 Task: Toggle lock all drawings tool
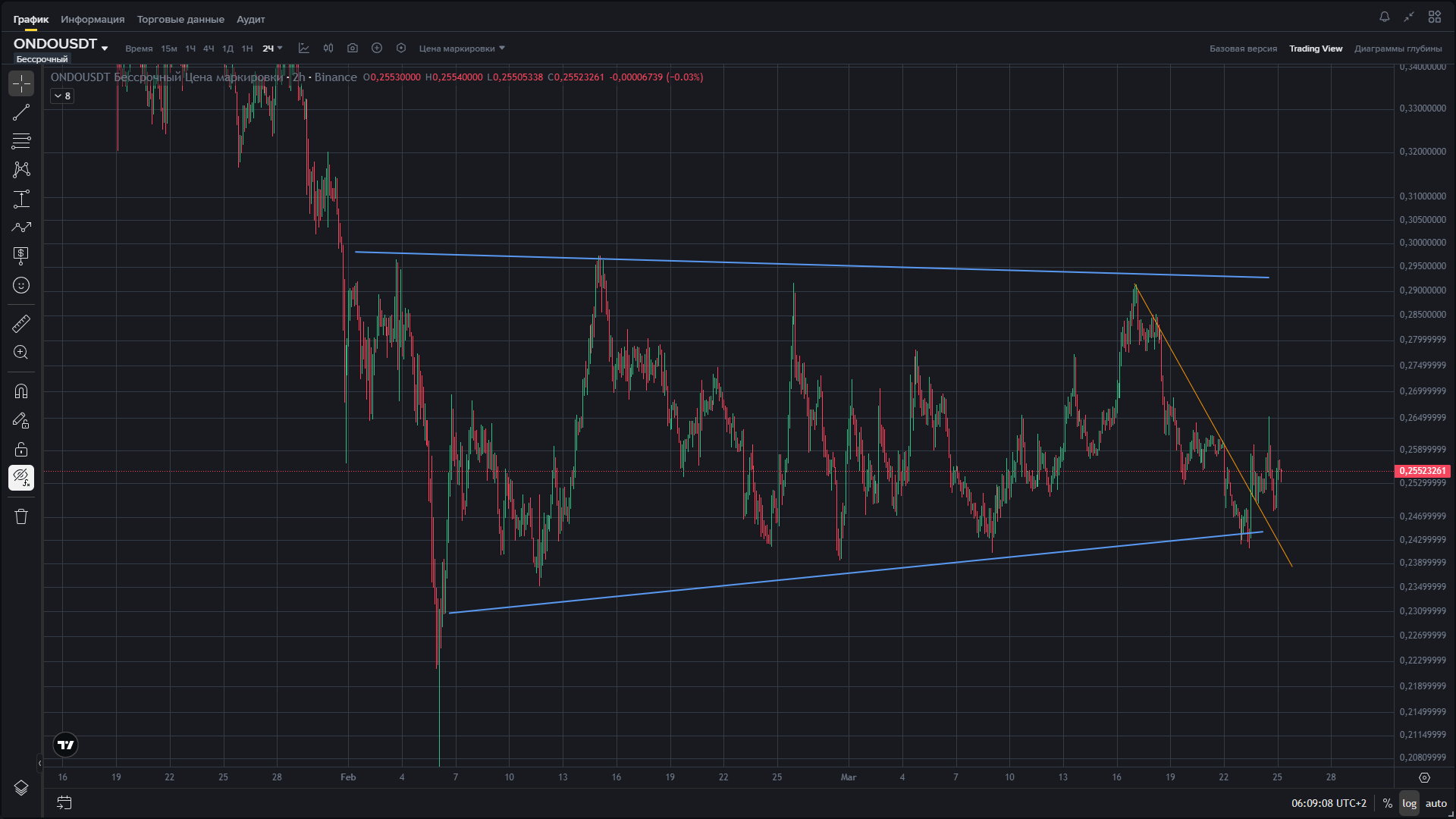[x=21, y=449]
